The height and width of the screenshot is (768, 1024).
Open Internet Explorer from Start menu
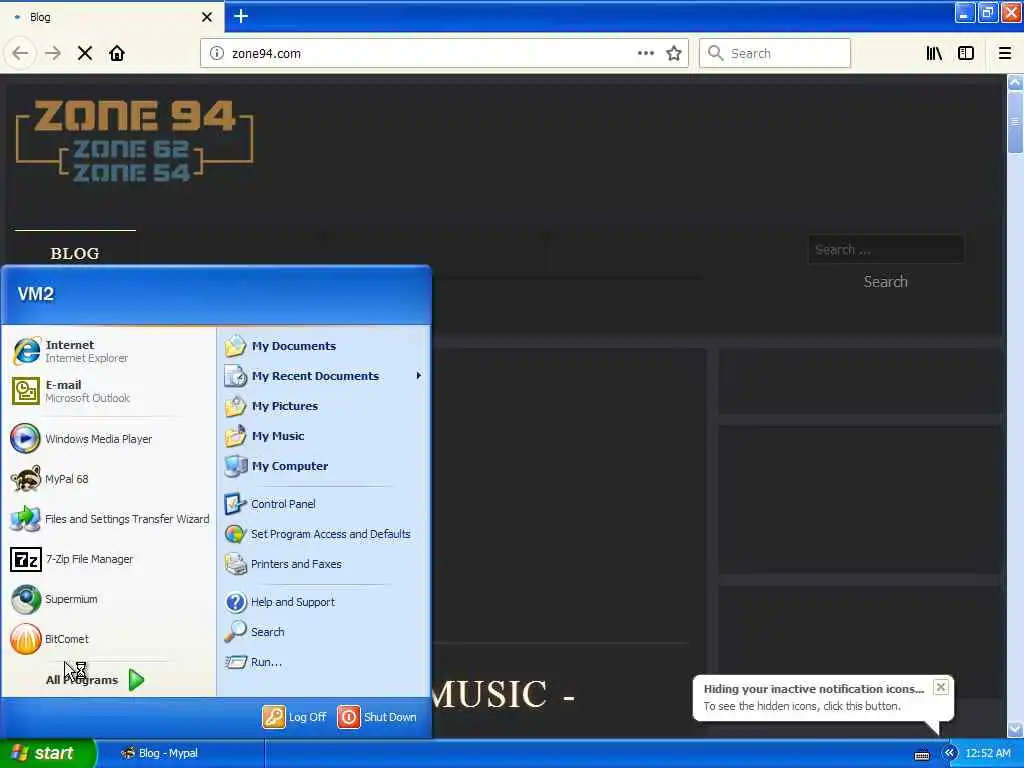[x=70, y=351]
